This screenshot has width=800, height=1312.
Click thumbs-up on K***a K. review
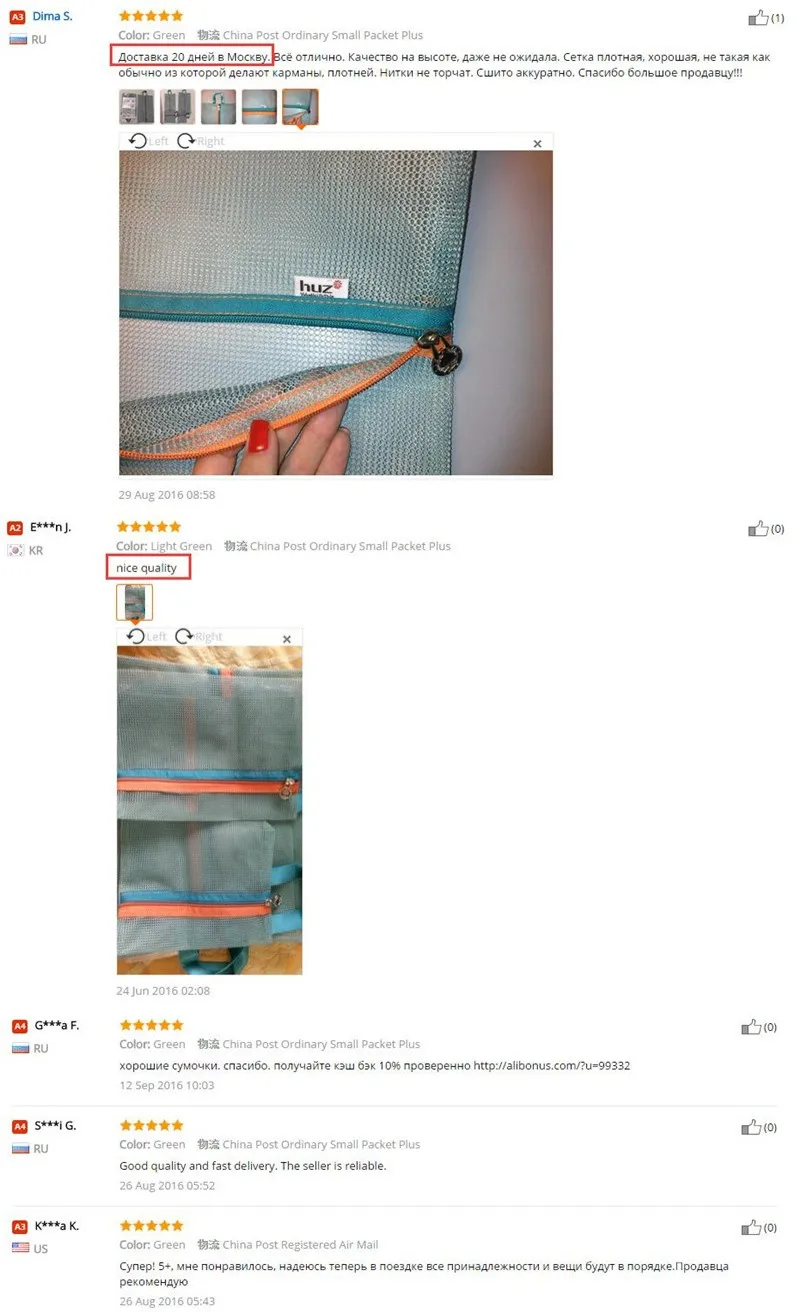(x=751, y=1227)
